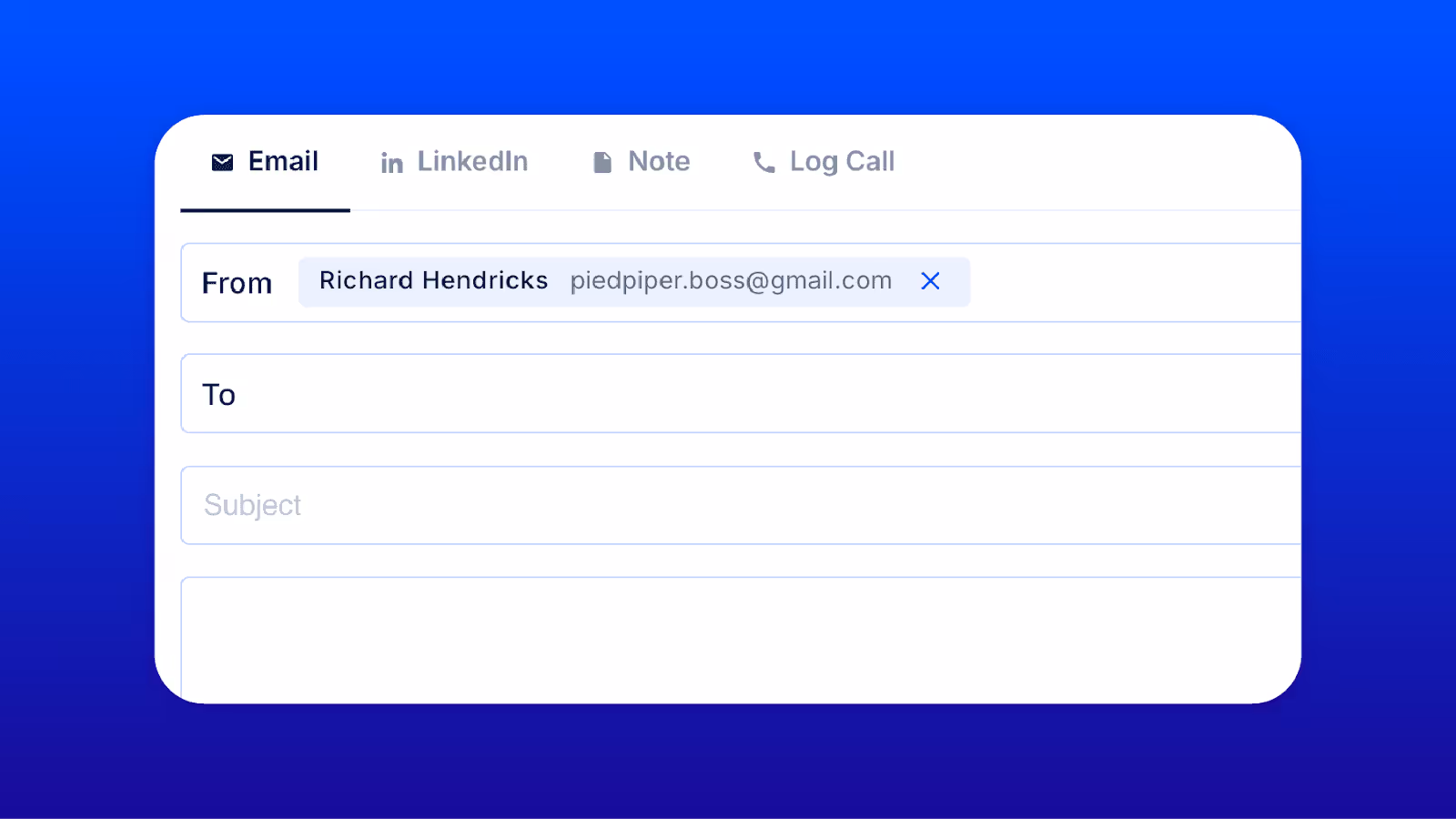Select the Note tab label
The width and height of the screenshot is (1456, 819).
coord(659,161)
